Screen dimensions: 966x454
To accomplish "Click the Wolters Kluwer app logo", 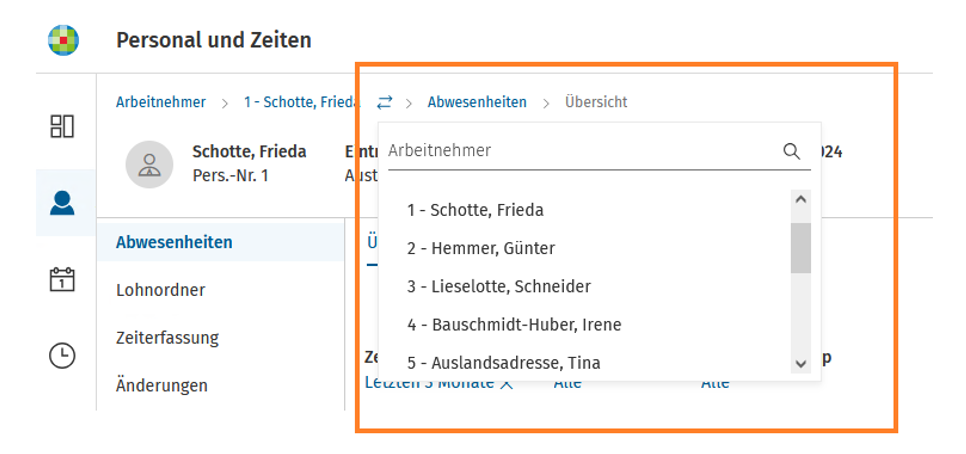I will 63,41.
